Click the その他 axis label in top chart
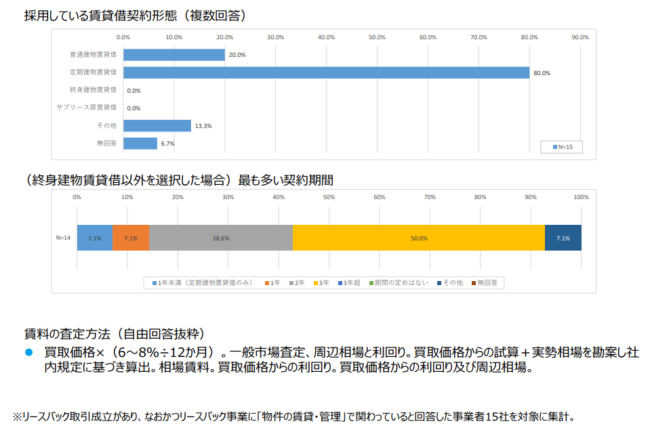 click(107, 125)
